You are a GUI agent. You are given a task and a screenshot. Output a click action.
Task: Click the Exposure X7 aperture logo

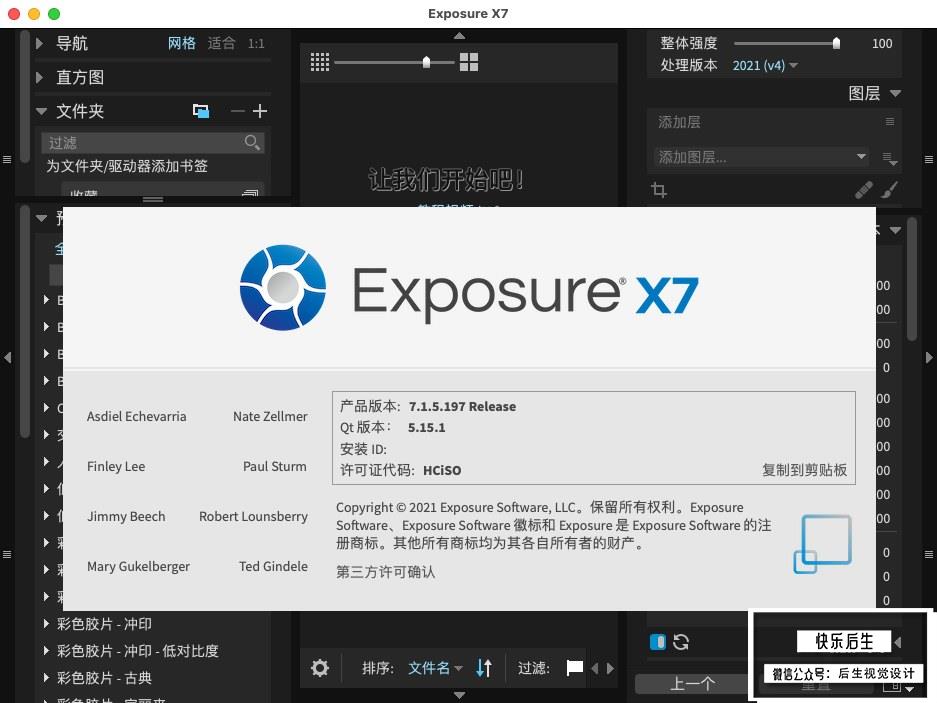pyautogui.click(x=283, y=288)
